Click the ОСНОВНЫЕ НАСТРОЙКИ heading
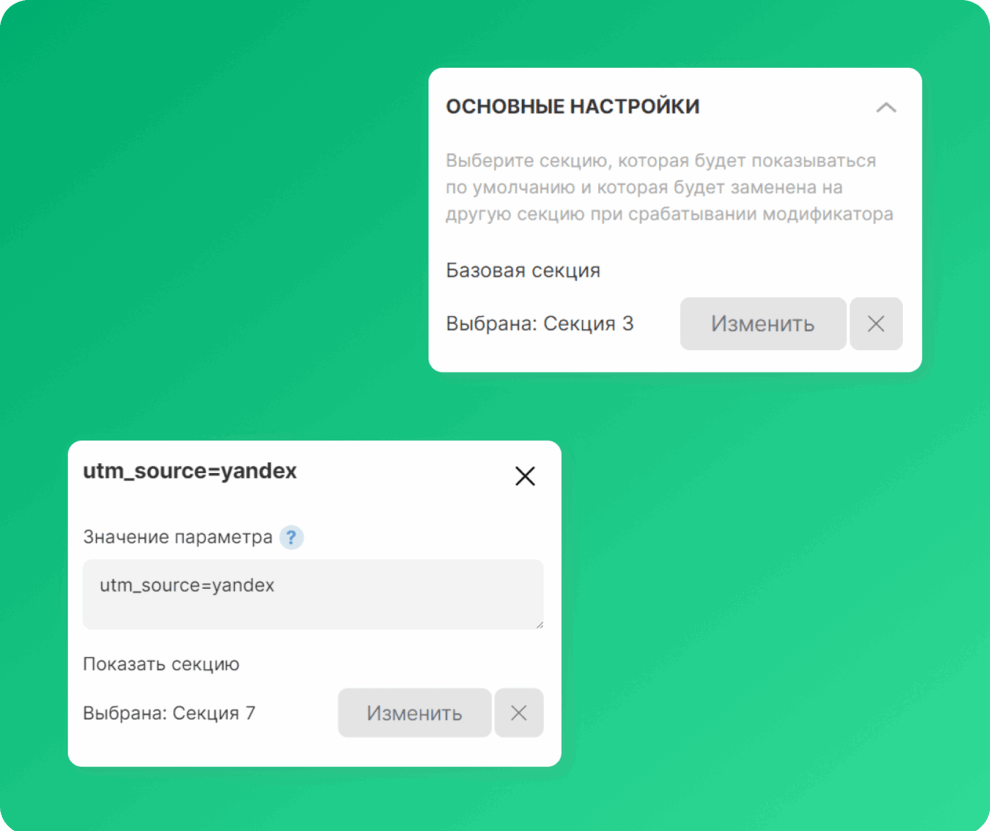 tap(573, 107)
